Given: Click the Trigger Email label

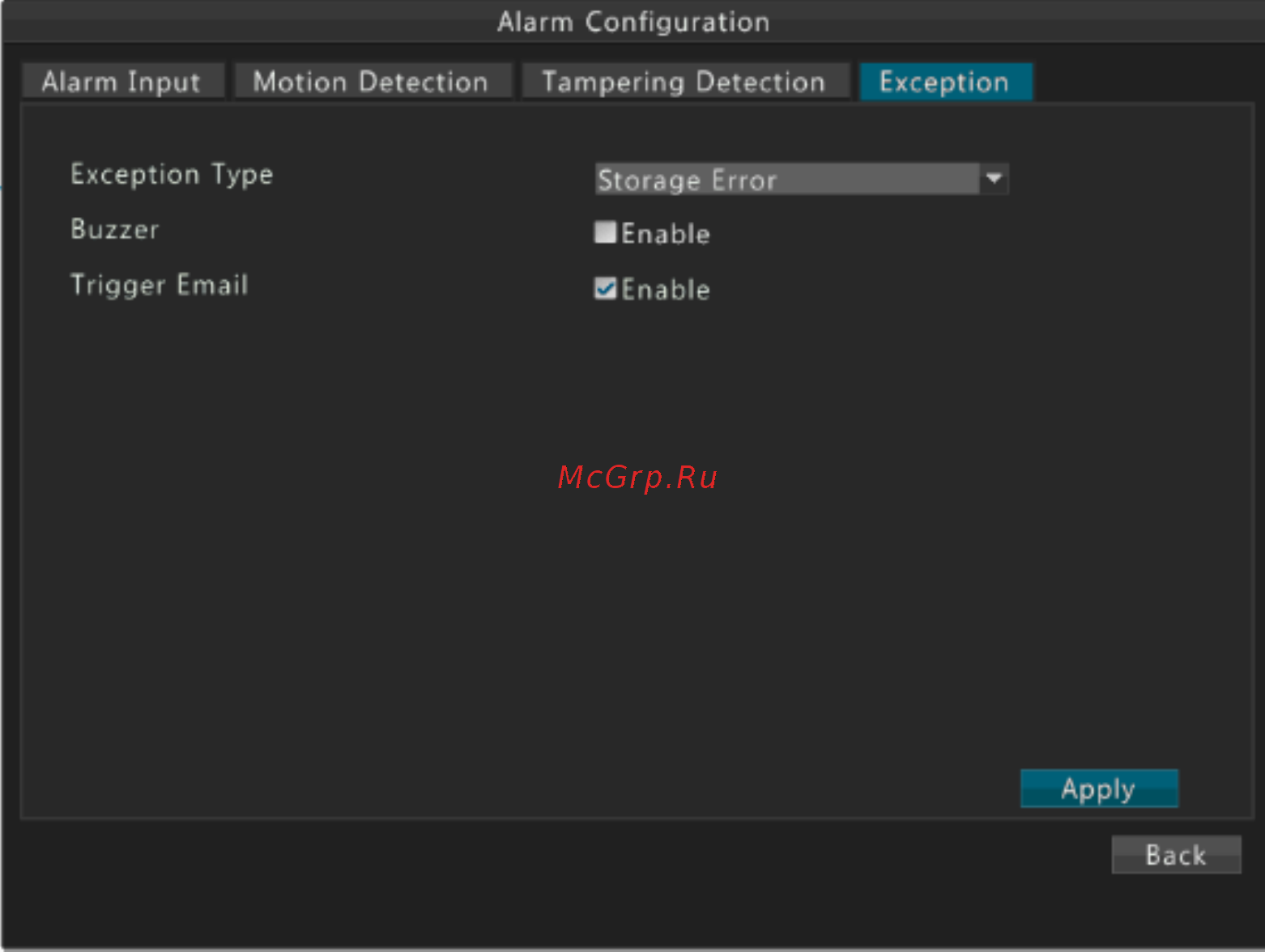Looking at the screenshot, I should pyautogui.click(x=159, y=285).
